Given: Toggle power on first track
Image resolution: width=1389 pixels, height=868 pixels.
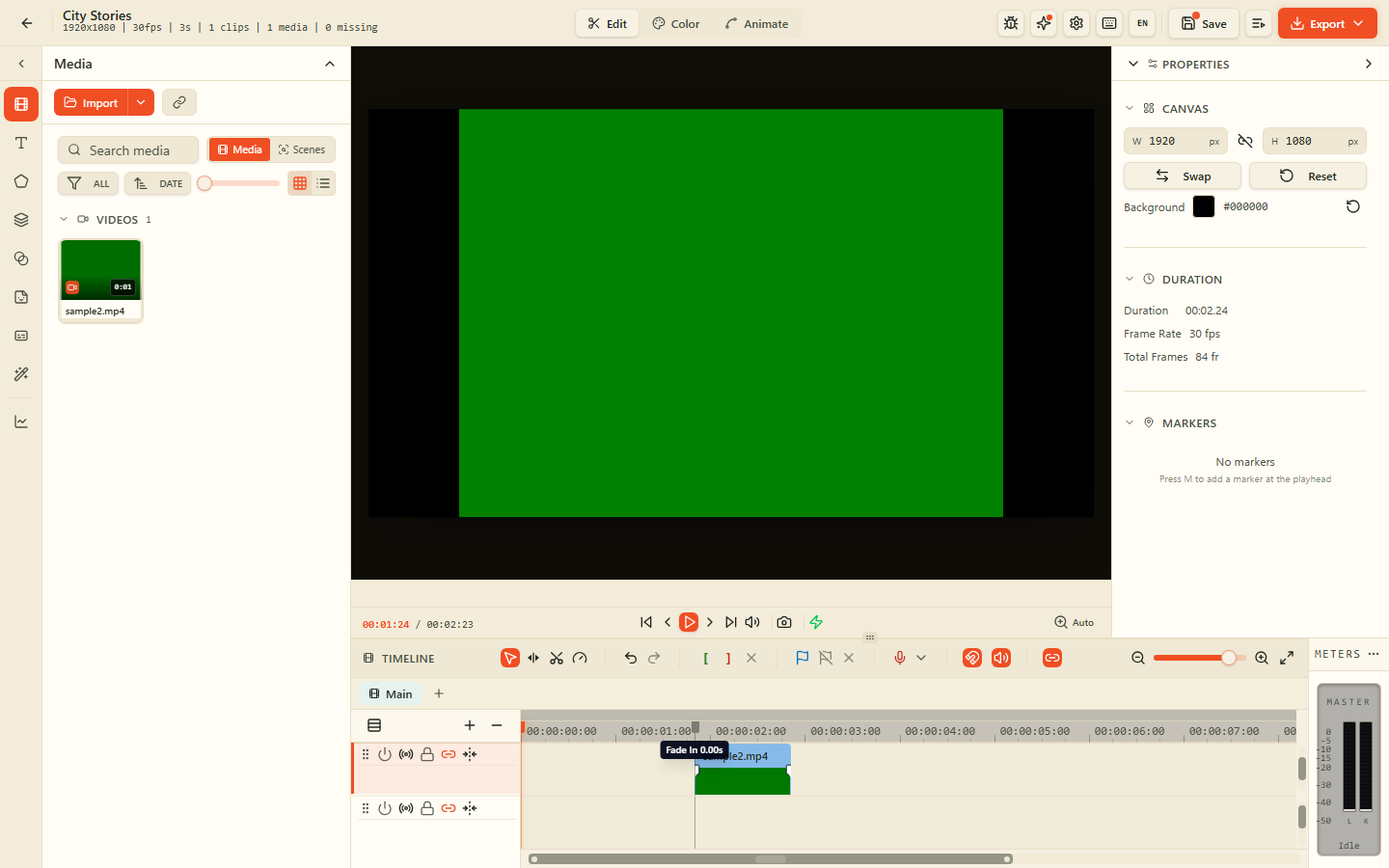Looking at the screenshot, I should pos(385,754).
